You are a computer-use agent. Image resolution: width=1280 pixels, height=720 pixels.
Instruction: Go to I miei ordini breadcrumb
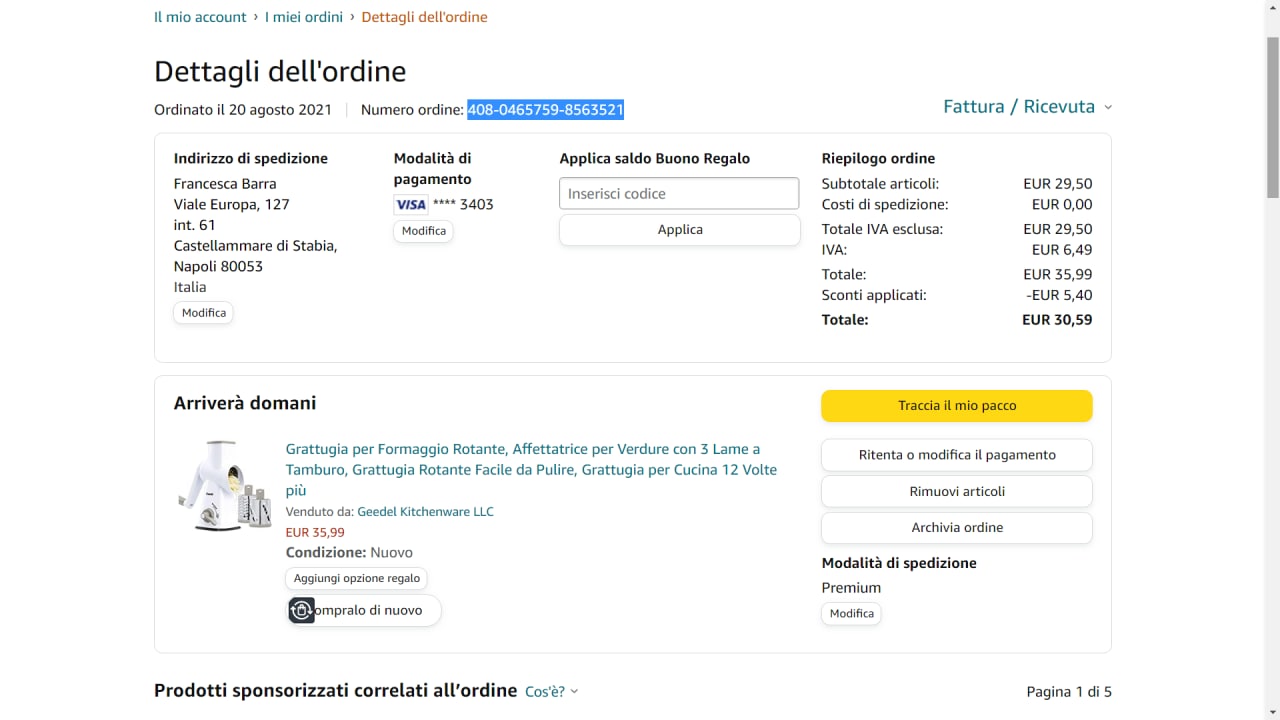(x=304, y=17)
